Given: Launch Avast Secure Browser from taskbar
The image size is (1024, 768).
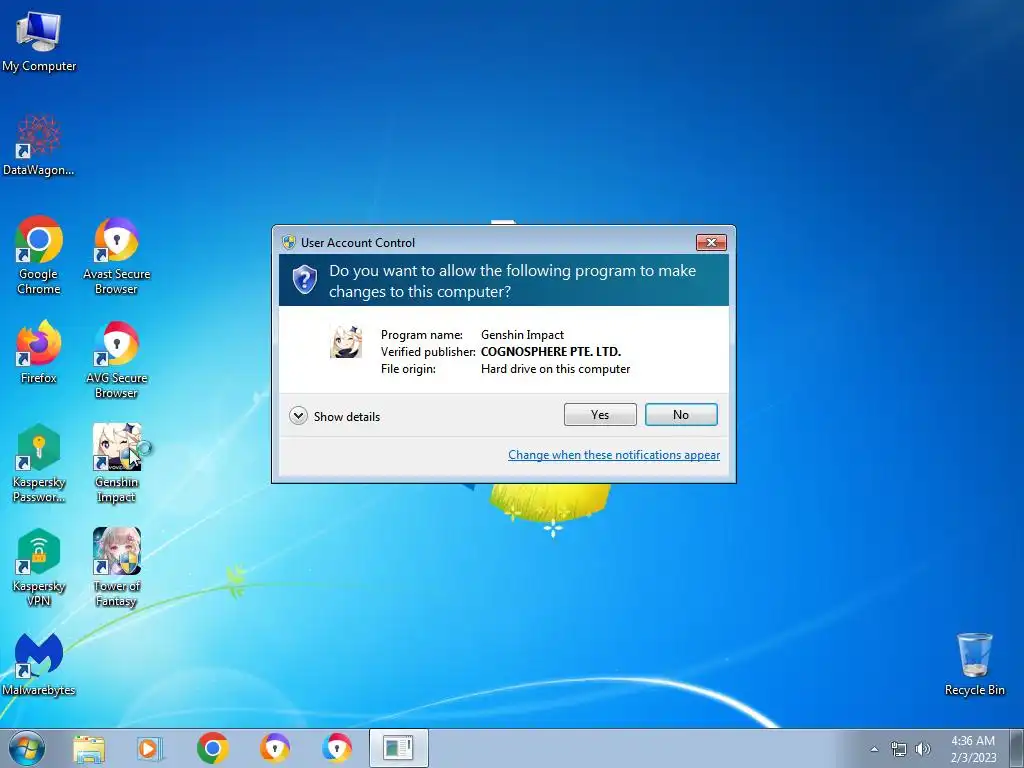Looking at the screenshot, I should [275, 748].
